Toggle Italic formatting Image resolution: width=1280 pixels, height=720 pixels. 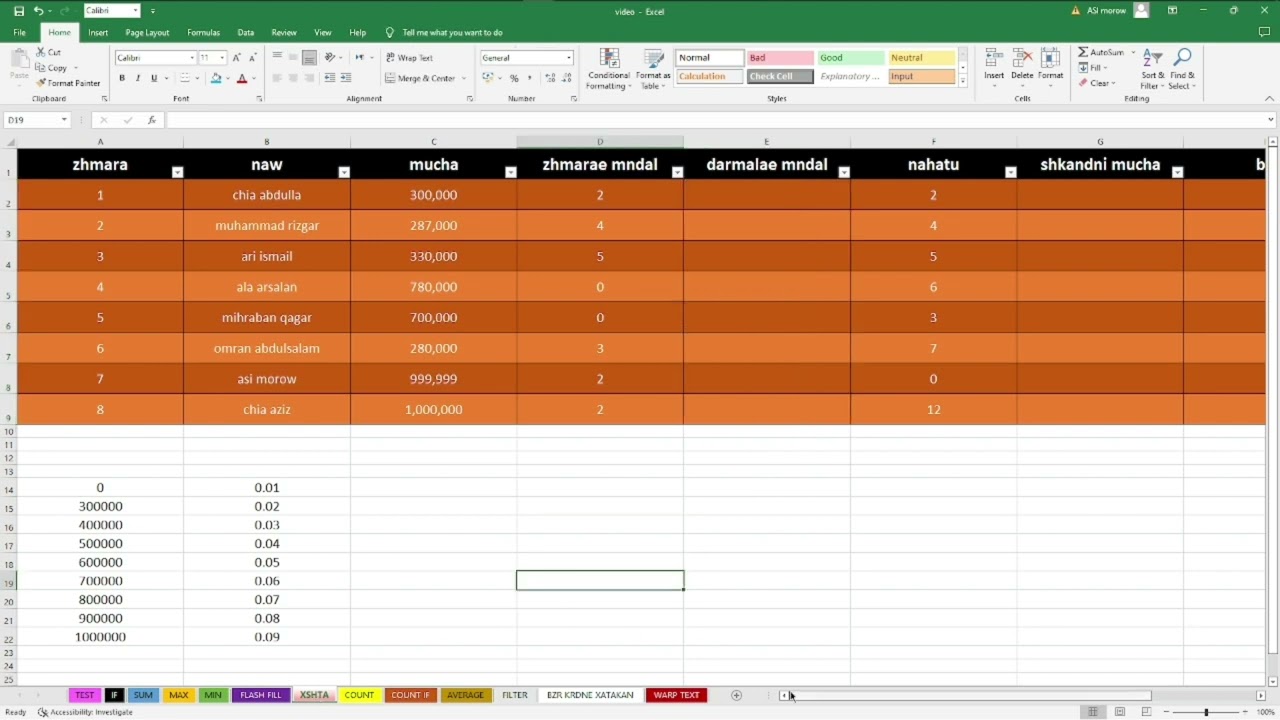click(x=138, y=78)
